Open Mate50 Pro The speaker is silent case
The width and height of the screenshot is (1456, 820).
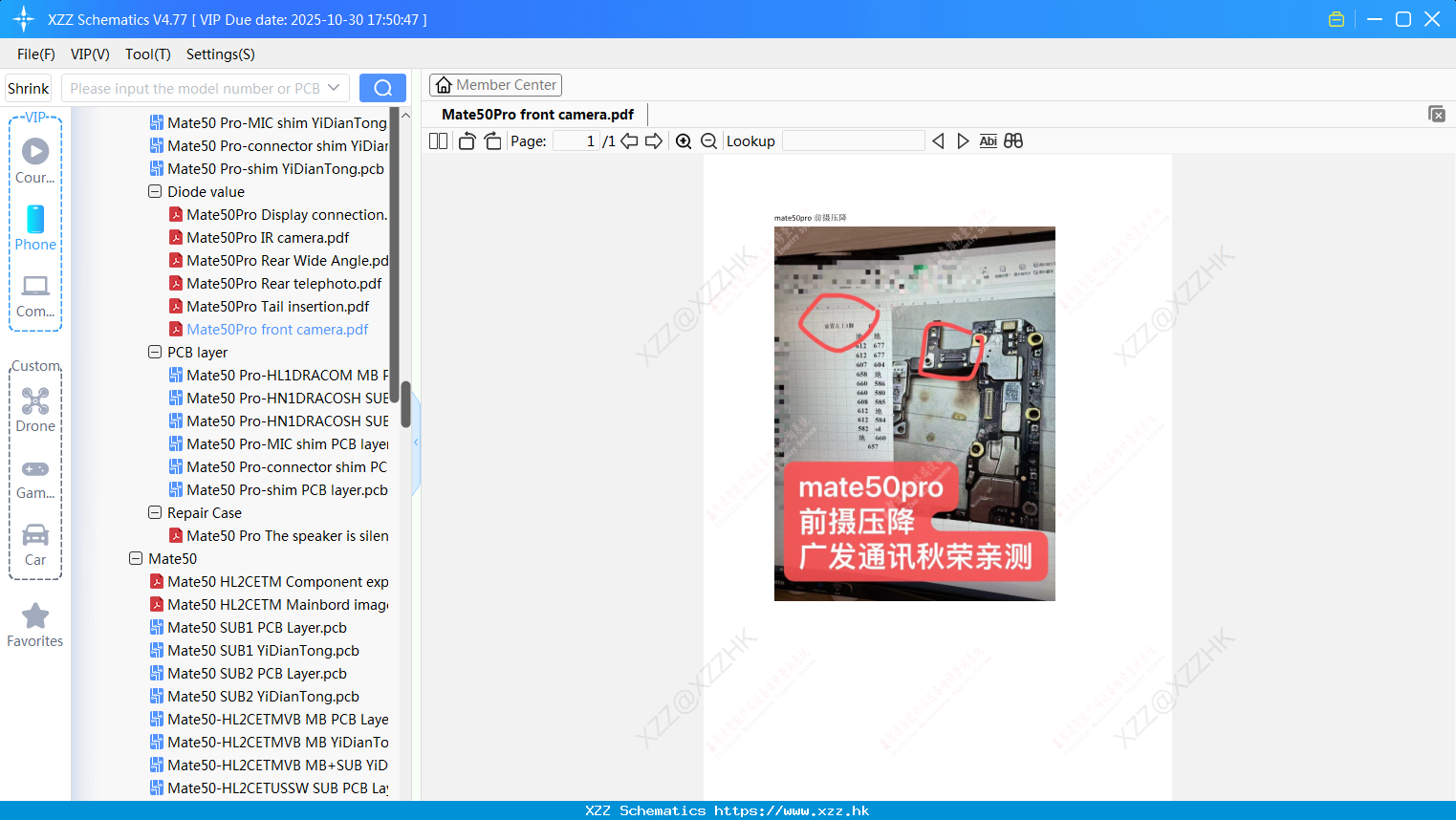[x=287, y=535]
